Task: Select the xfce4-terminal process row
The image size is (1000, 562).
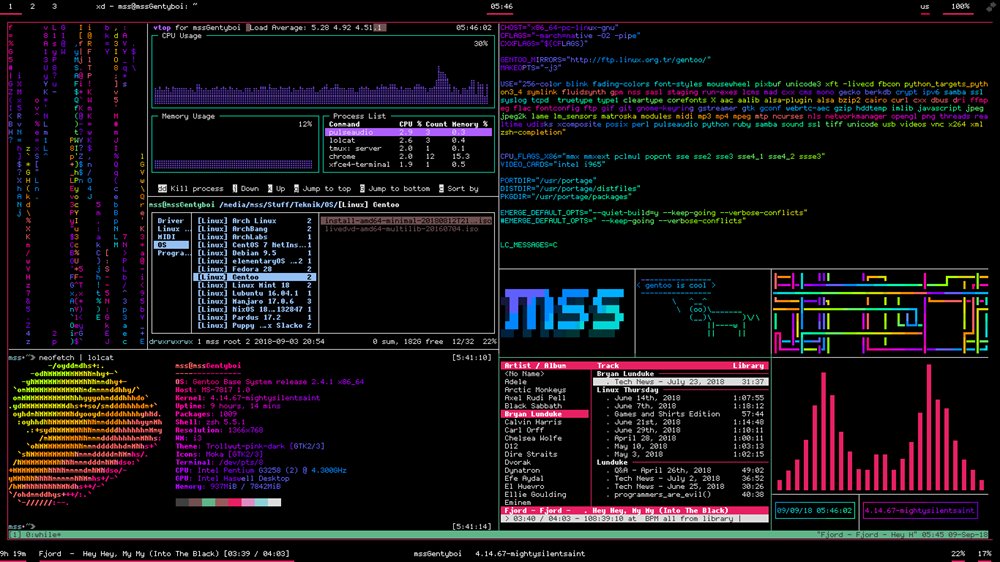Action: 408,165
